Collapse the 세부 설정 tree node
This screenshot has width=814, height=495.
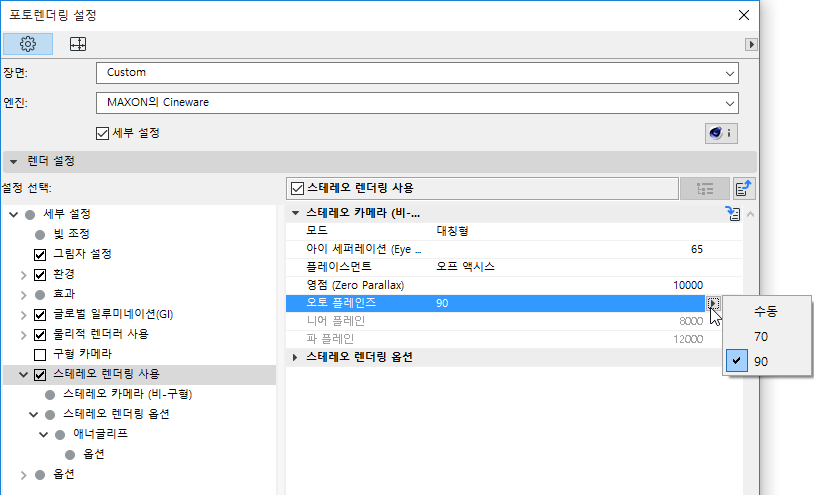13,214
